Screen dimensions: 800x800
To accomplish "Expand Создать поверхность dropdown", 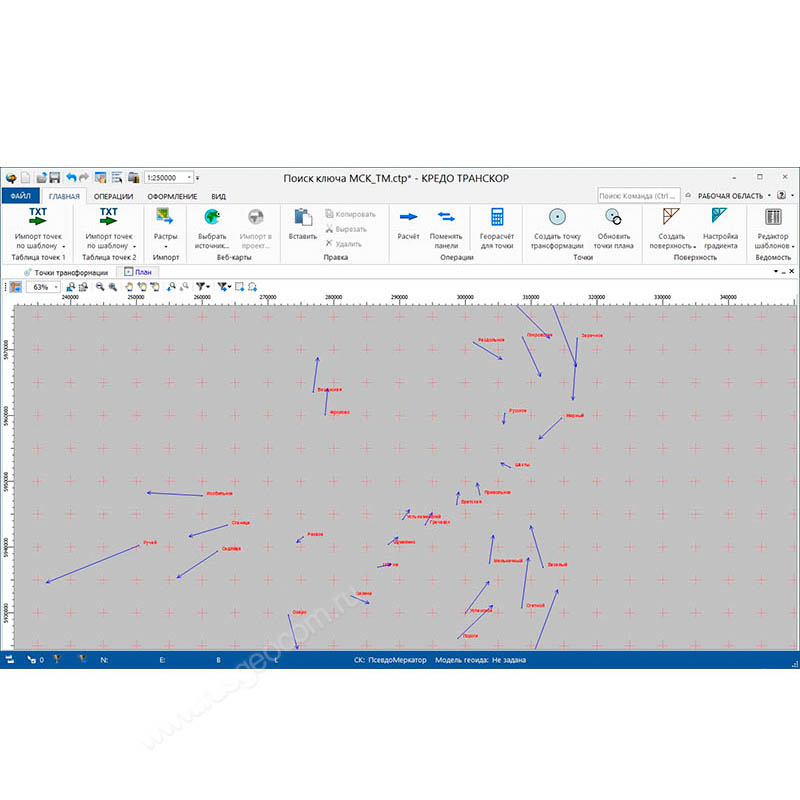I will tap(693, 246).
